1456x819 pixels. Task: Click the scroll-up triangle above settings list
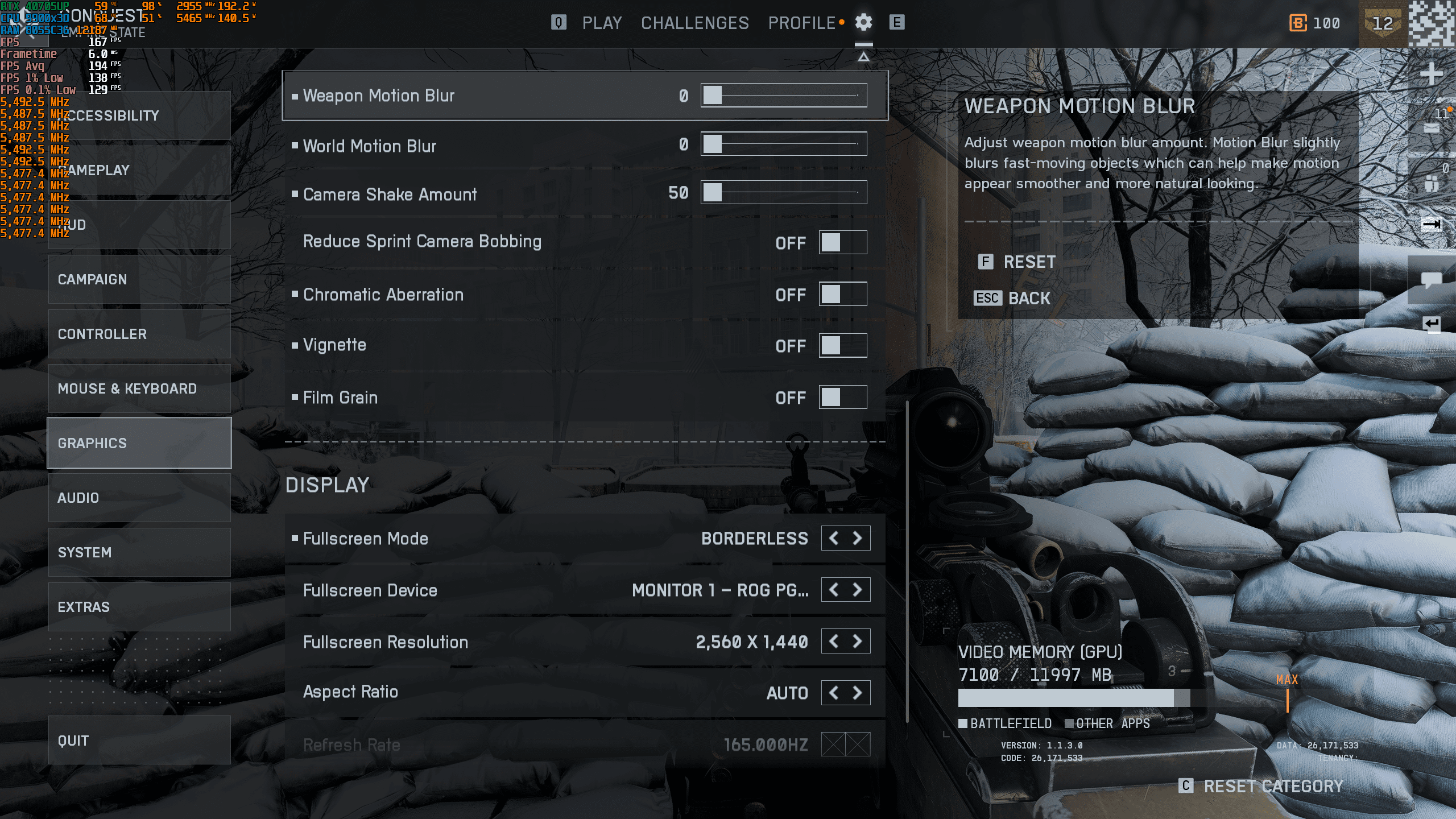click(863, 57)
